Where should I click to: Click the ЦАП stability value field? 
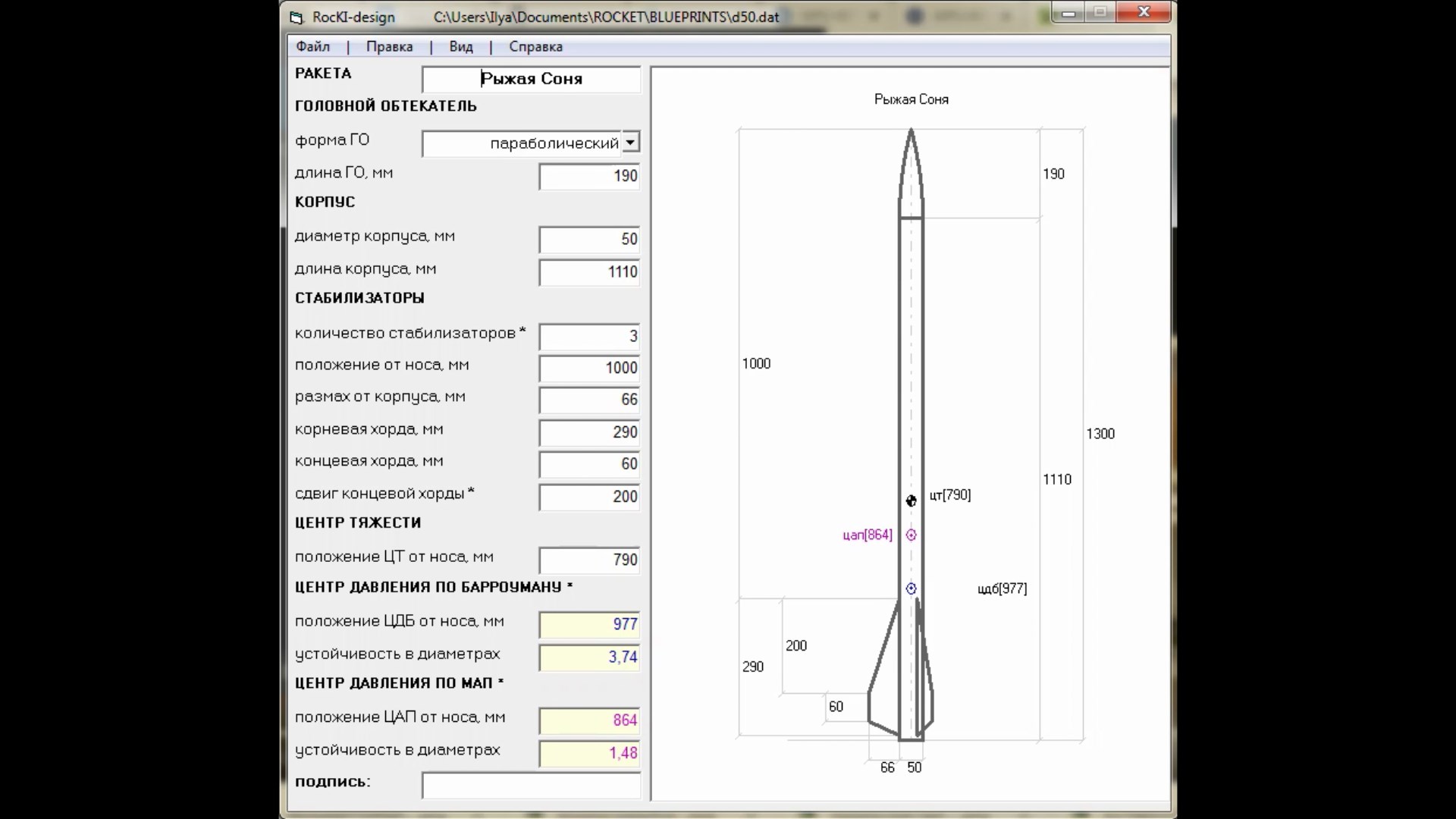[x=589, y=752]
